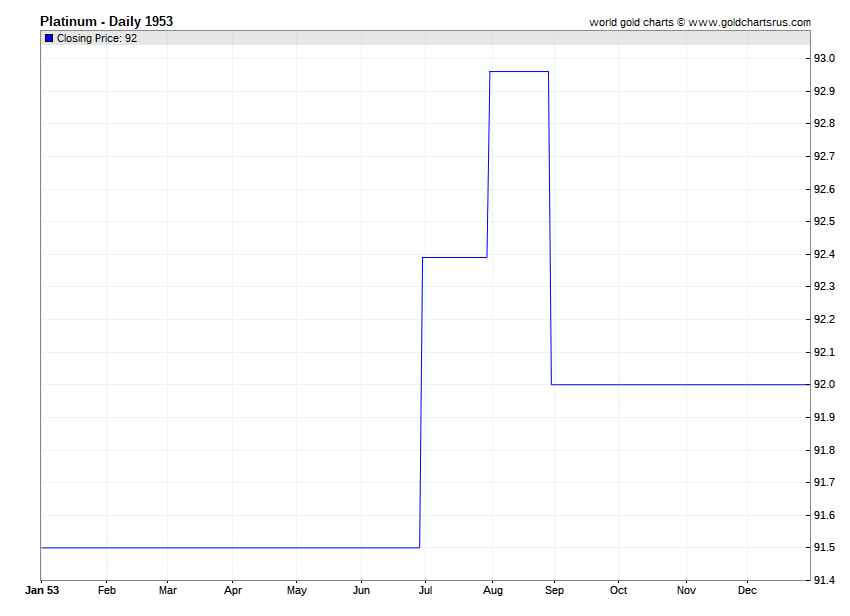Click the 92.3 y-axis value

pos(824,286)
